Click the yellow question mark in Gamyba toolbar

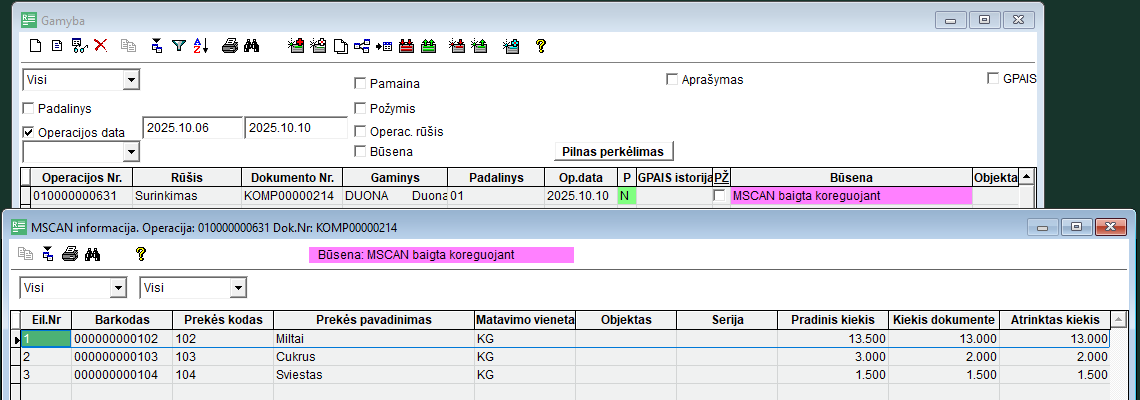point(540,45)
